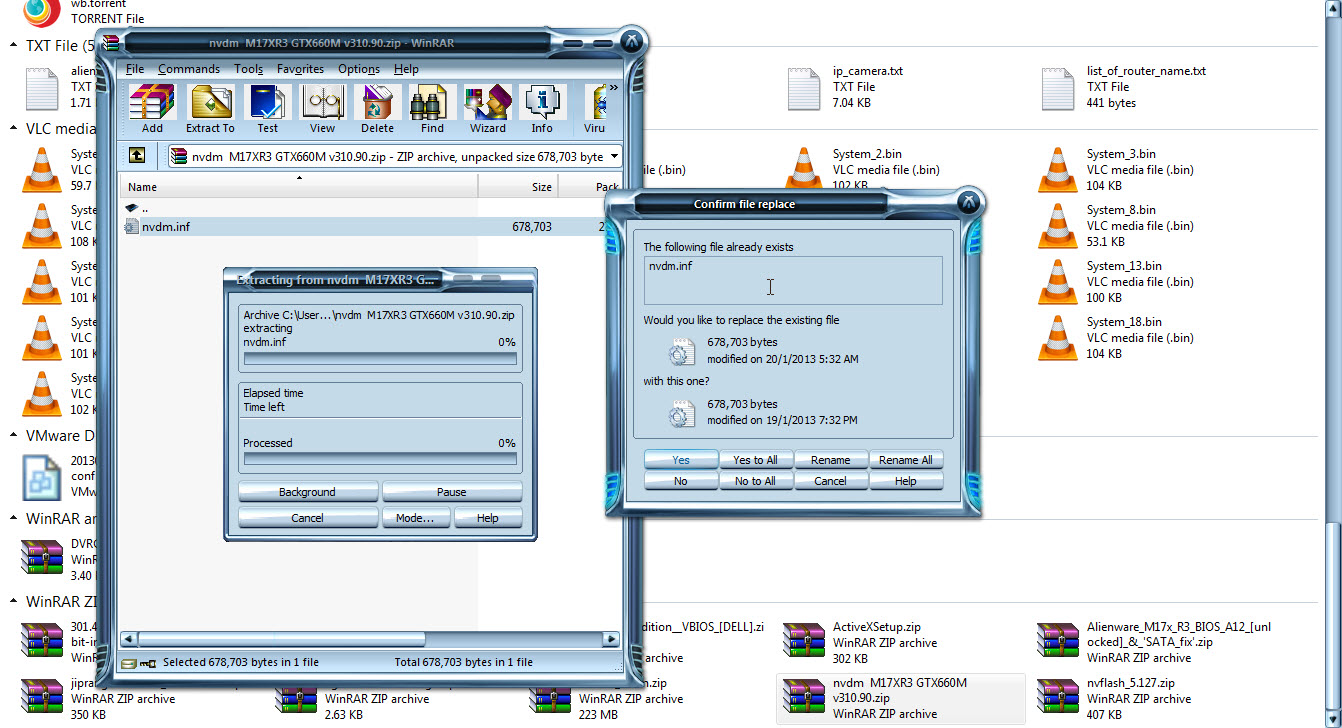The height and width of the screenshot is (728, 1342).
Task: Select the wb.torrent file icon in Explorer
Action: pos(40,10)
